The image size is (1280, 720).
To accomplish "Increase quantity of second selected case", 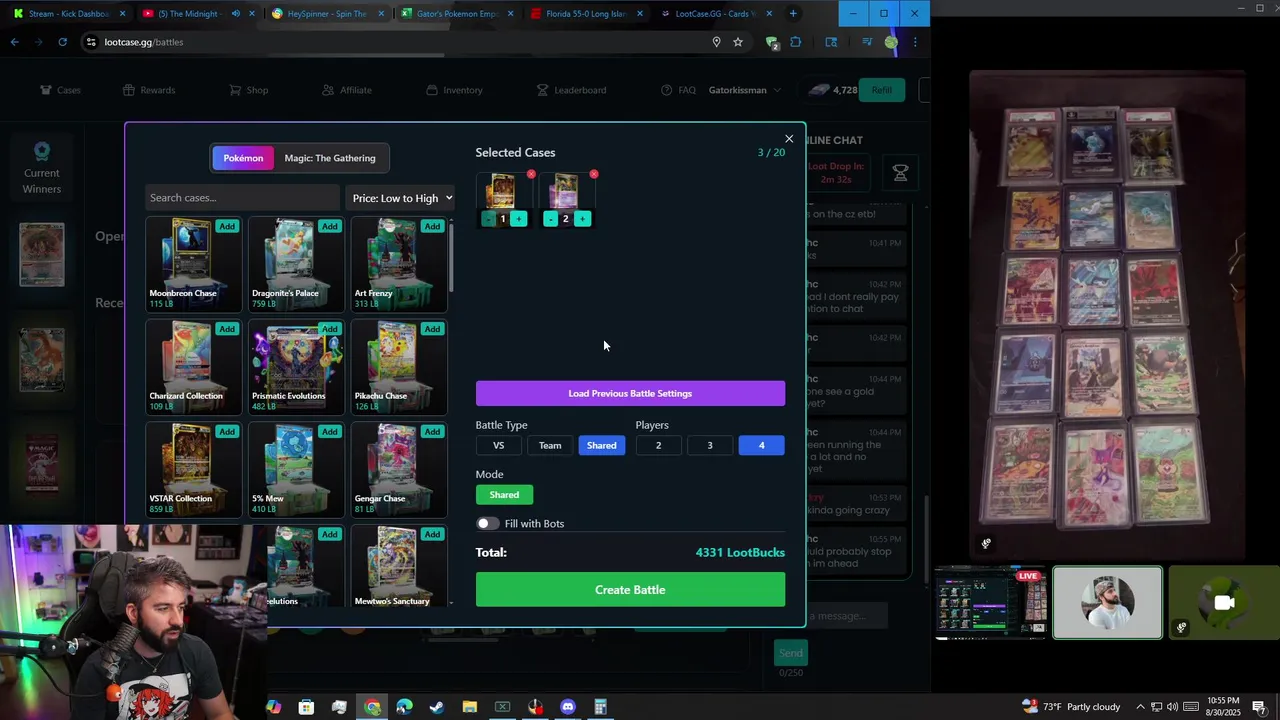I will [x=582, y=219].
